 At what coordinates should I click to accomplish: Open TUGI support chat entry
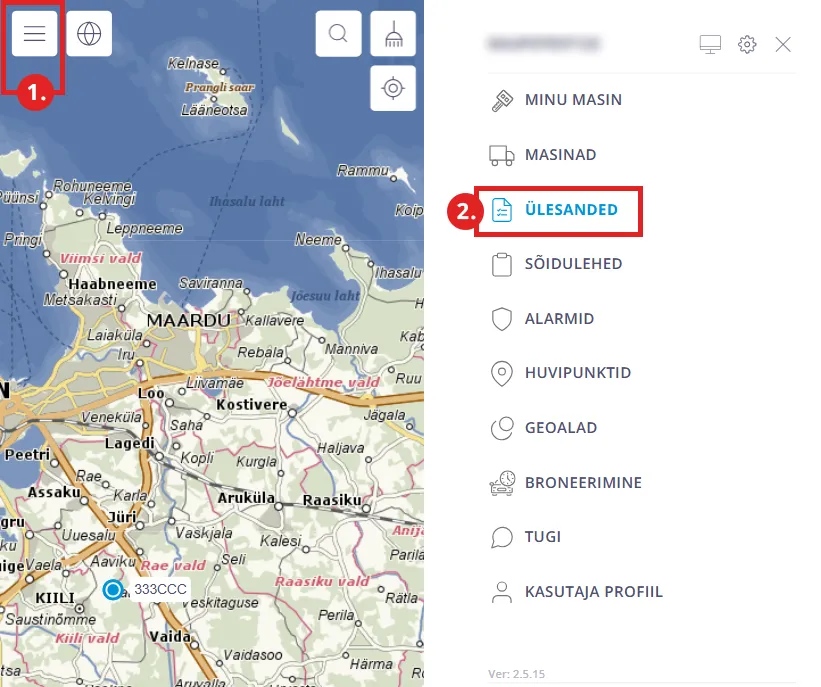[542, 537]
